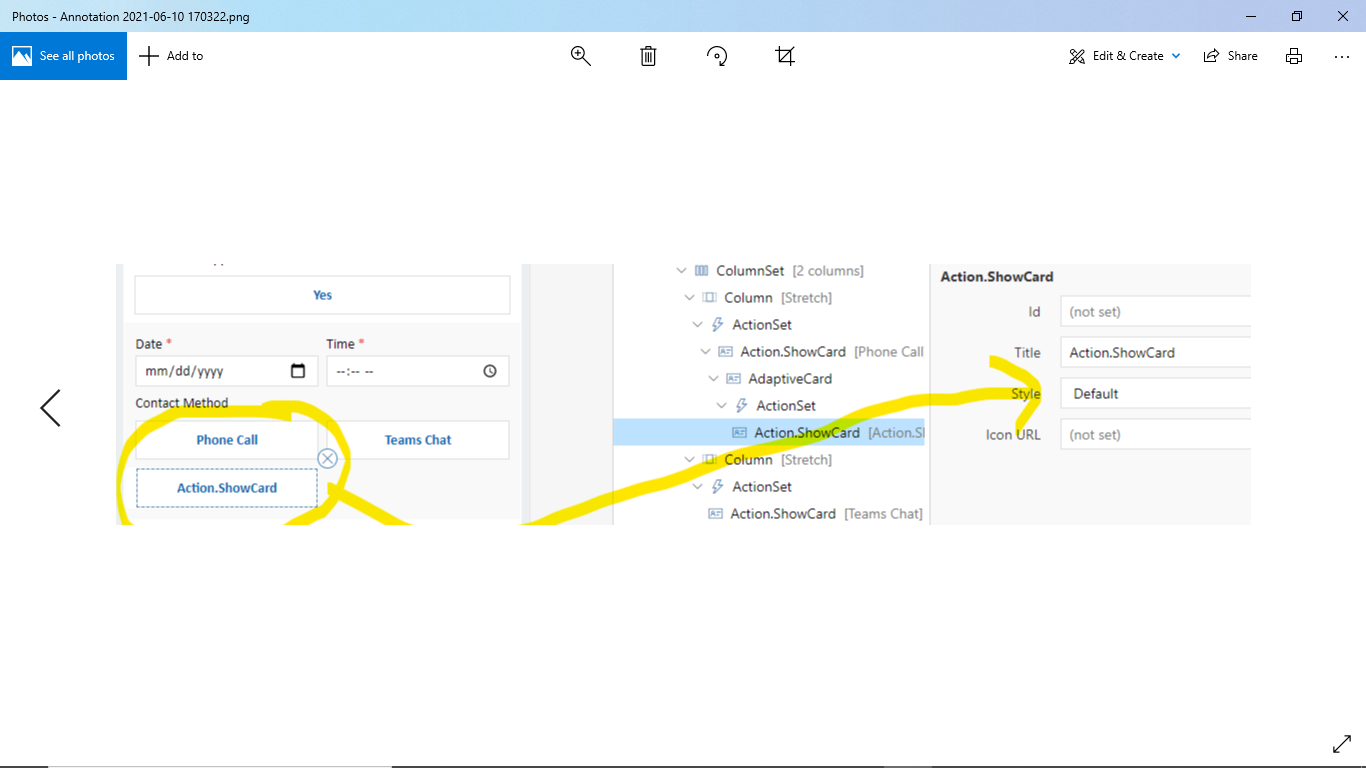1366x768 pixels.
Task: Print the image using the printer icon
Action: tap(1294, 56)
